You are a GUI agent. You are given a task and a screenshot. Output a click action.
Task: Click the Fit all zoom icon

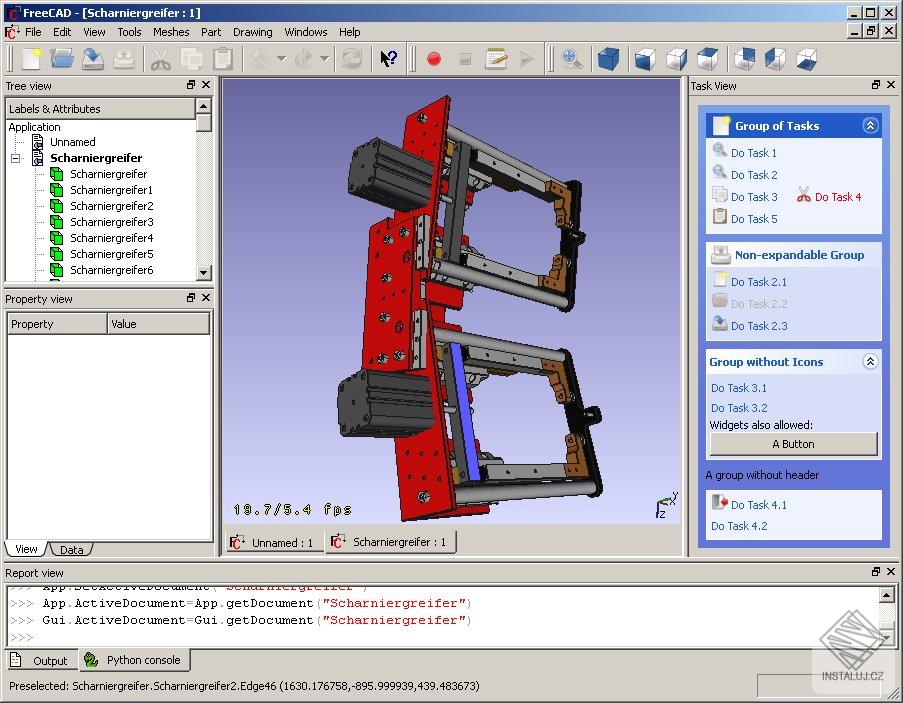pos(571,59)
